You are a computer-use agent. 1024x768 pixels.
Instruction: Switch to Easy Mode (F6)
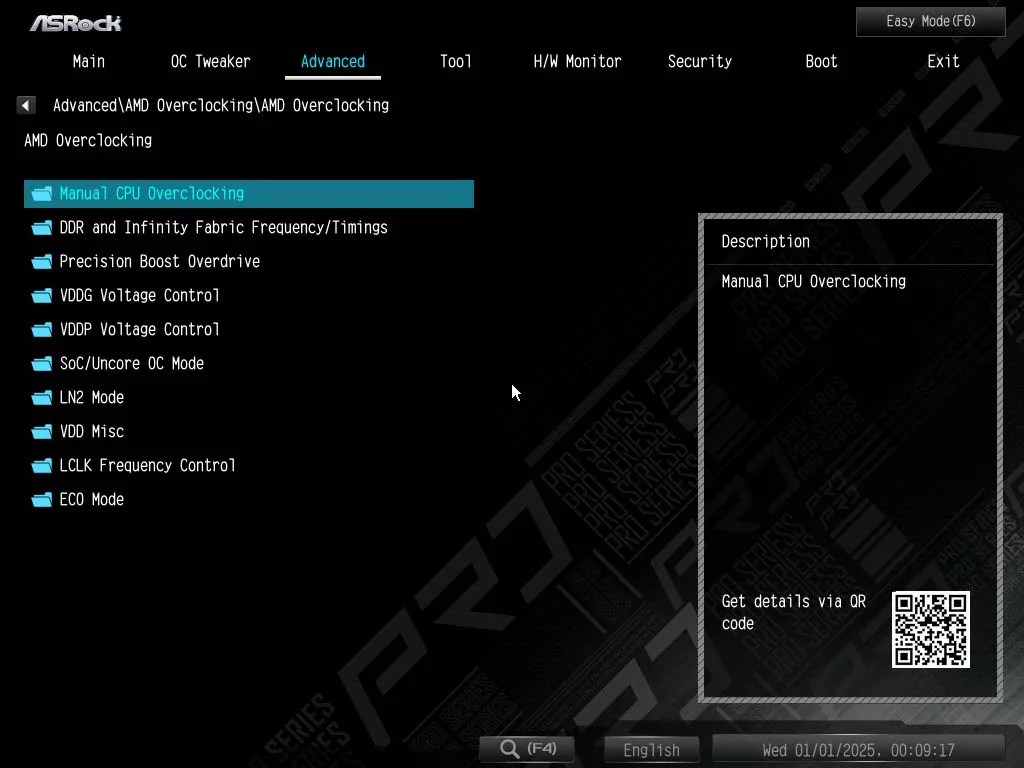click(930, 21)
